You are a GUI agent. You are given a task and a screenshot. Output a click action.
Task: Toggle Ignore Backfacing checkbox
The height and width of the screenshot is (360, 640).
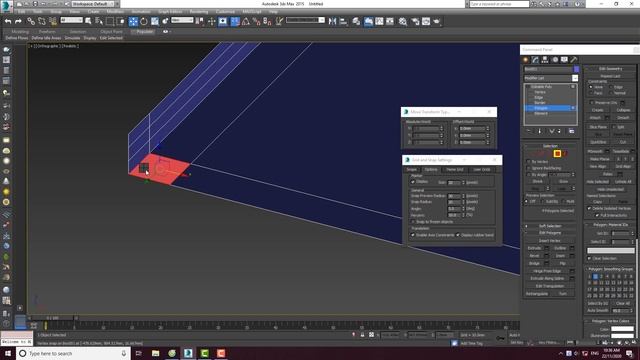[x=529, y=168]
